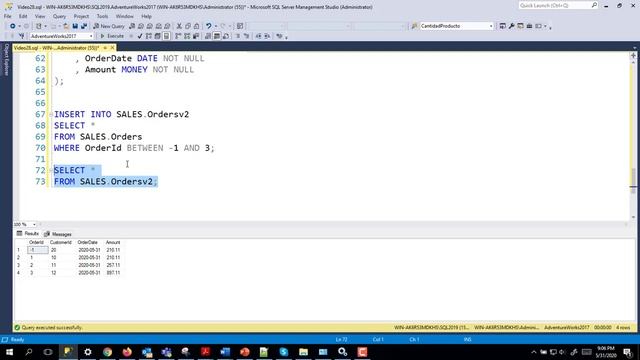Toggle Include Actual Execution Plan icon
640x360 pixels.
(178, 36)
